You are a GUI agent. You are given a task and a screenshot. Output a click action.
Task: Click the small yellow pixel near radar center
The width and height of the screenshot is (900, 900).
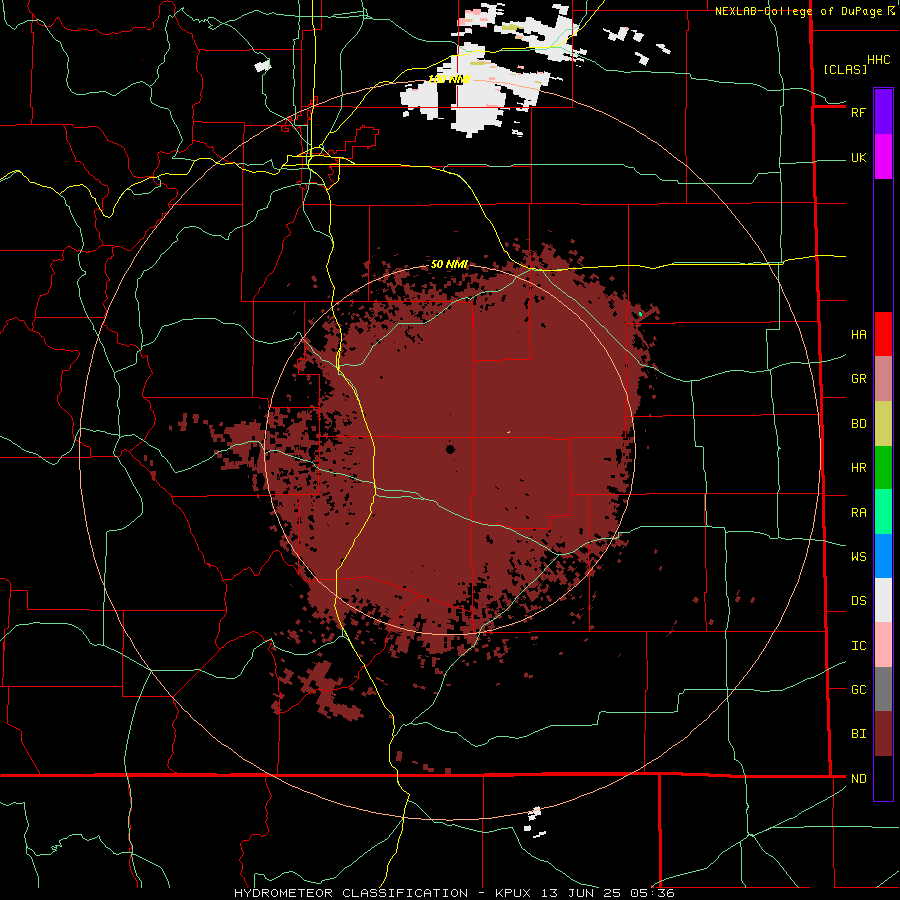coord(509,432)
